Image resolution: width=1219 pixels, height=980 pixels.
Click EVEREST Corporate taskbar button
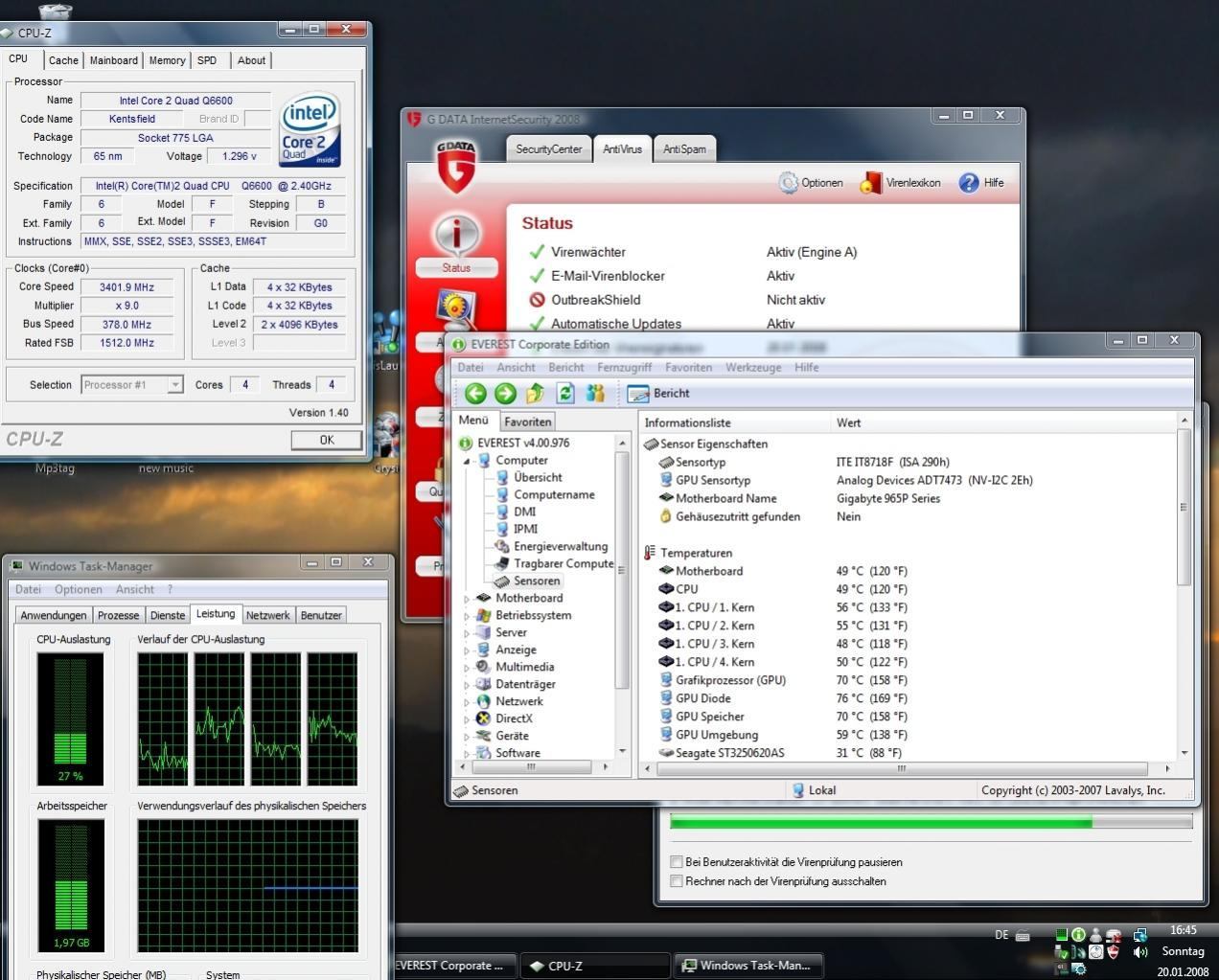tap(455, 966)
